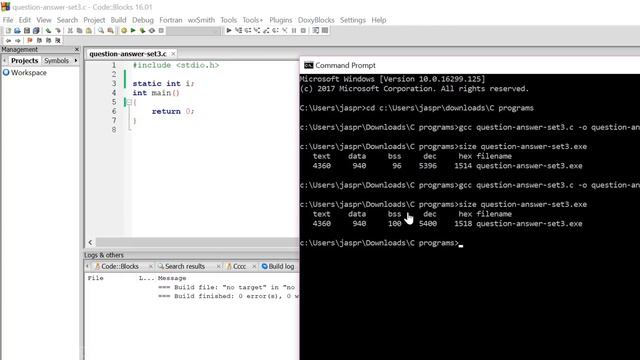
Task: Click the Build and run icon
Action: [142, 31]
